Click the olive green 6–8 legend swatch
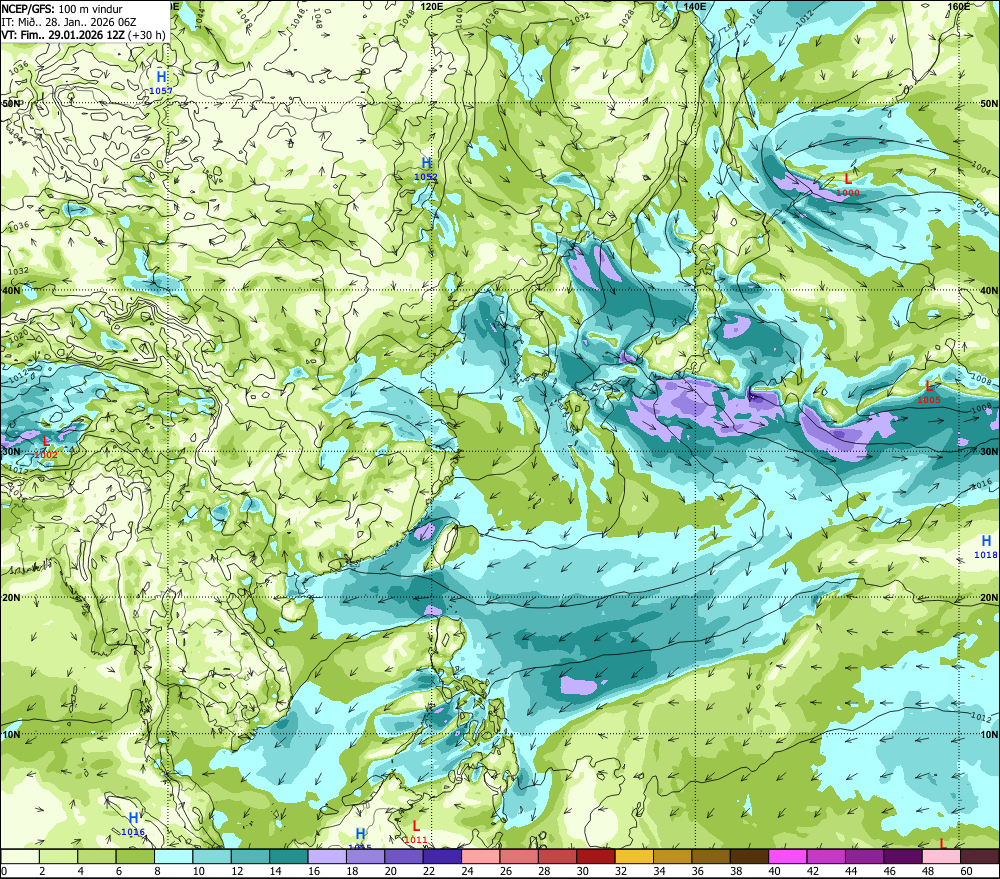The image size is (1000, 879). tap(135, 856)
